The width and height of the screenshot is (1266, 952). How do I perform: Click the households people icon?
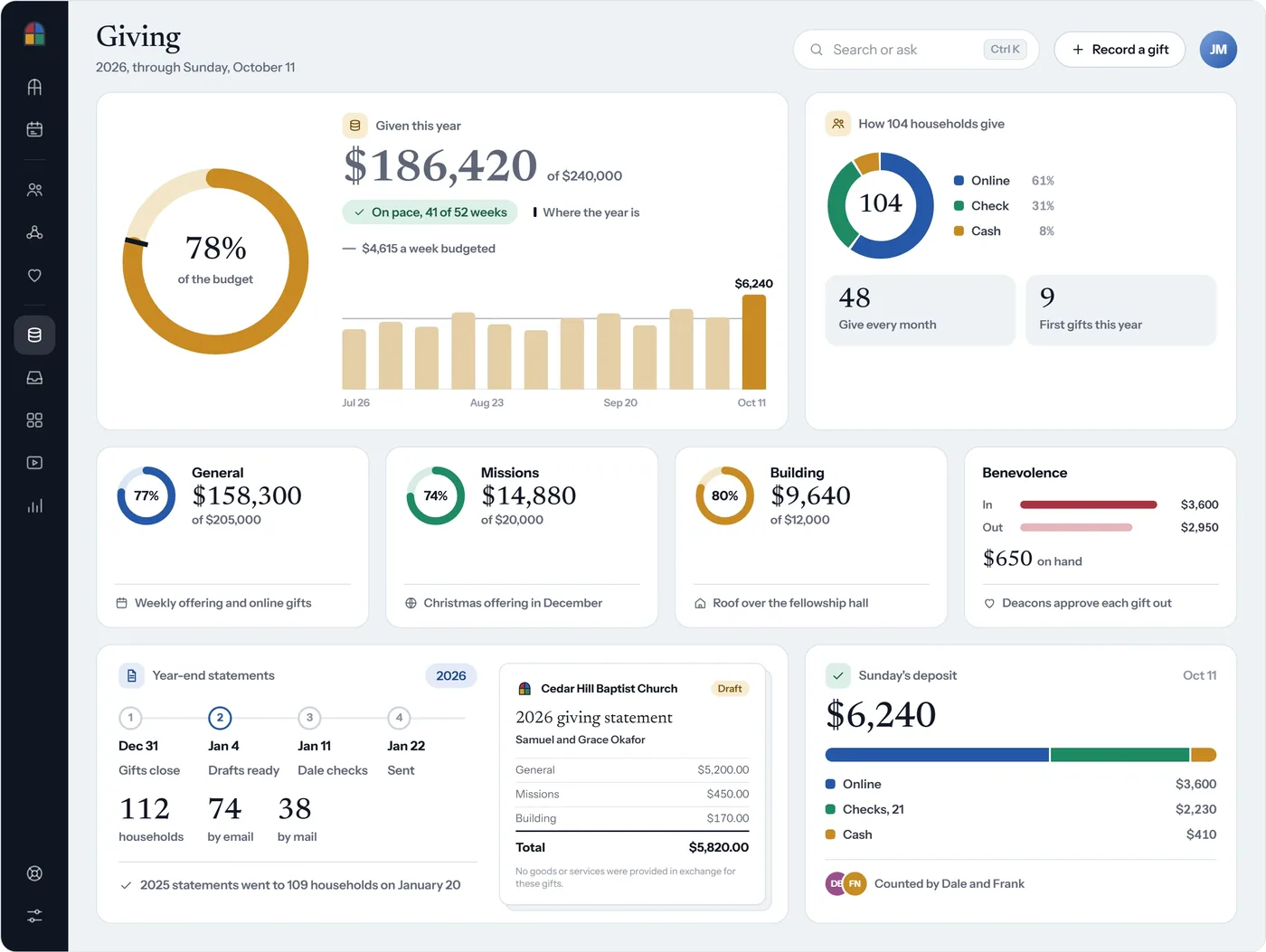coord(838,124)
